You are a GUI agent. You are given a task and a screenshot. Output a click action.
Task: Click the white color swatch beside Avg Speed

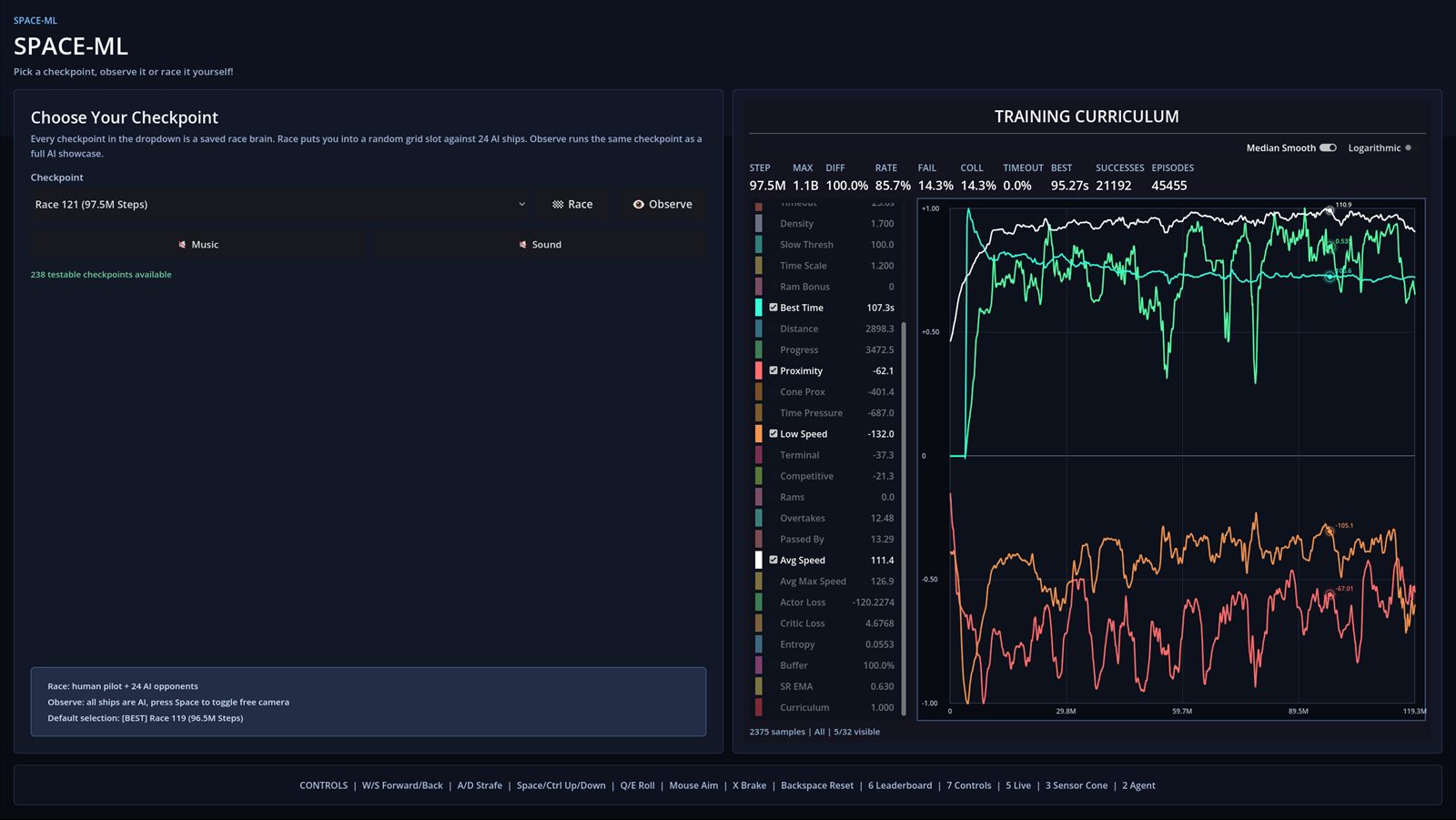click(x=759, y=560)
